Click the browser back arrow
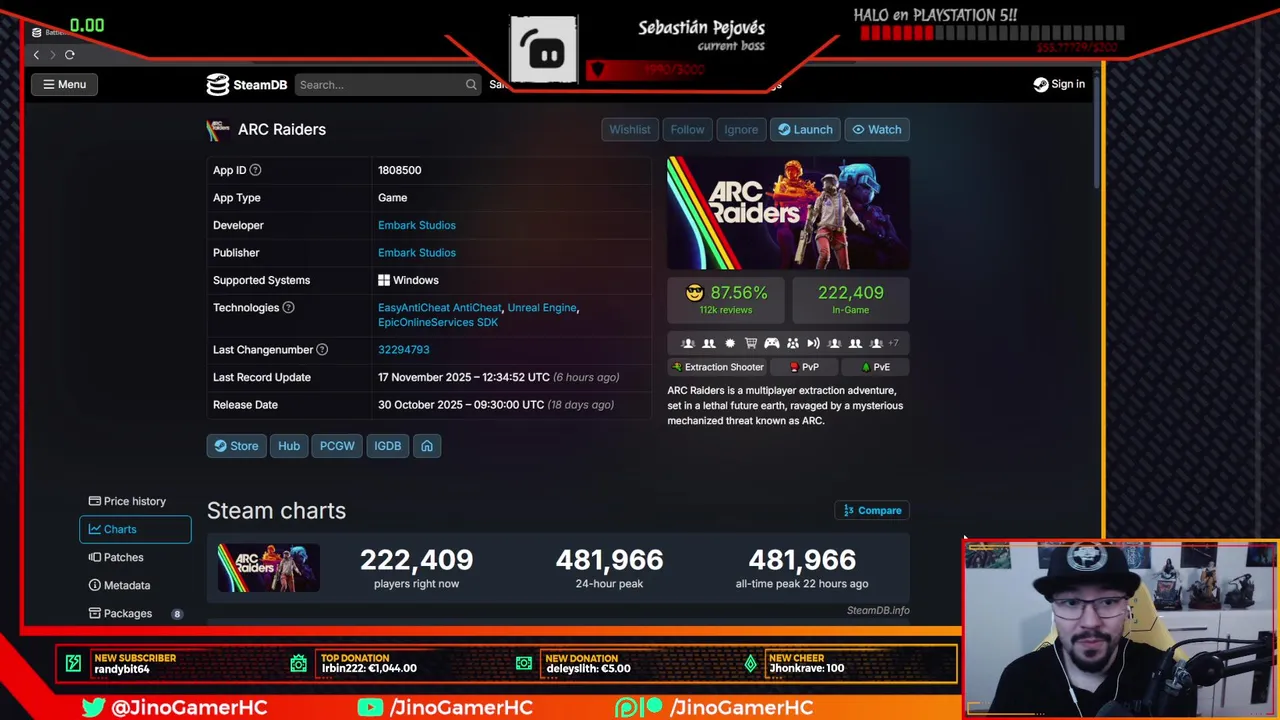 pos(36,55)
